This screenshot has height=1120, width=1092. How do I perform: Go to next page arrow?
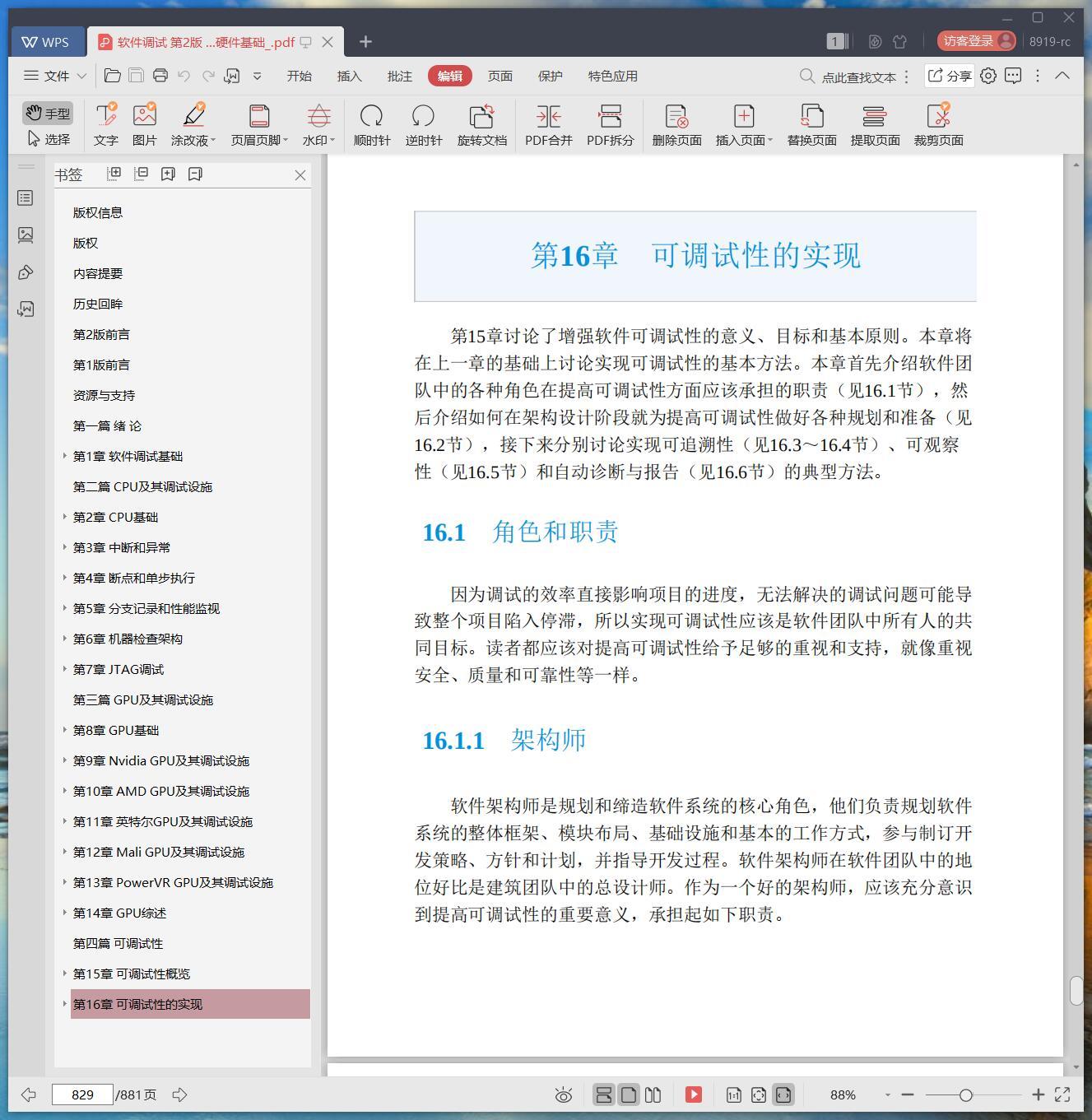(179, 1094)
